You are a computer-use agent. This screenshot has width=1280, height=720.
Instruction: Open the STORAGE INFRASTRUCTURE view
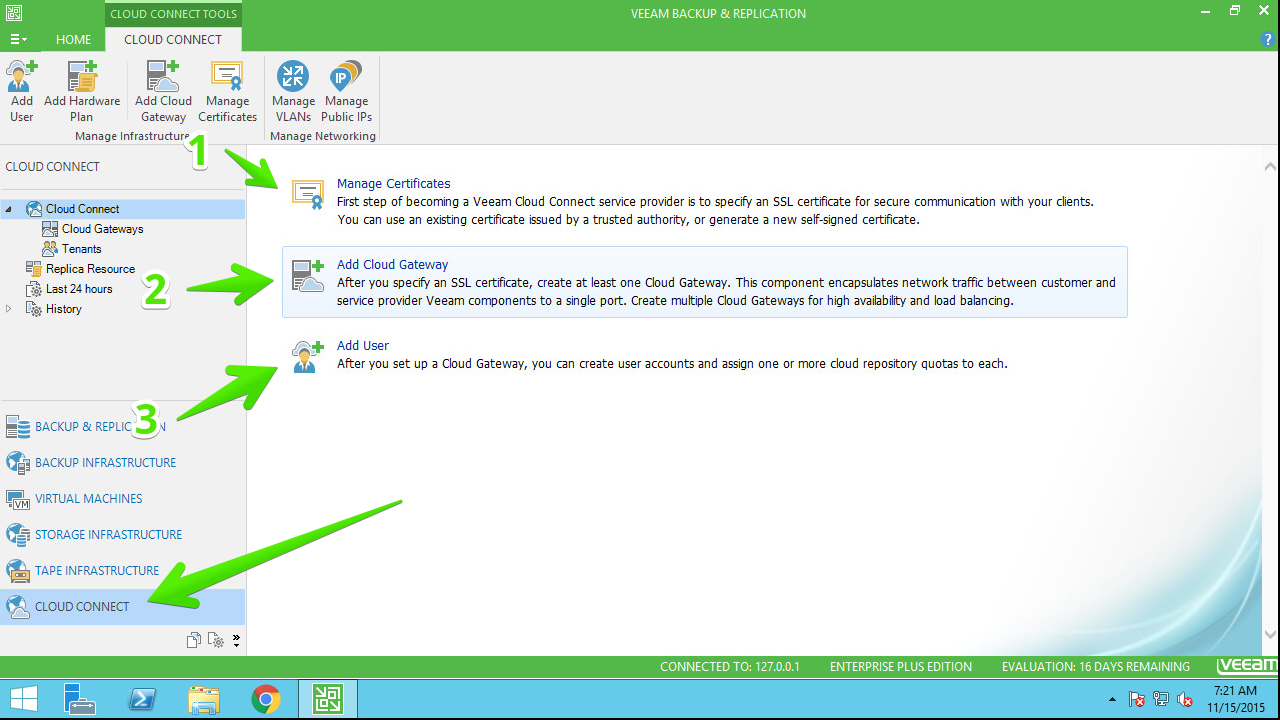point(122,535)
